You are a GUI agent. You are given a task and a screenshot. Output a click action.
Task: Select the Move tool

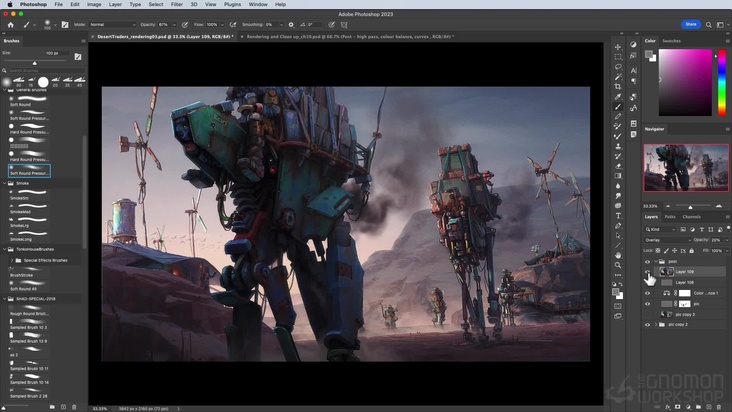[618, 47]
